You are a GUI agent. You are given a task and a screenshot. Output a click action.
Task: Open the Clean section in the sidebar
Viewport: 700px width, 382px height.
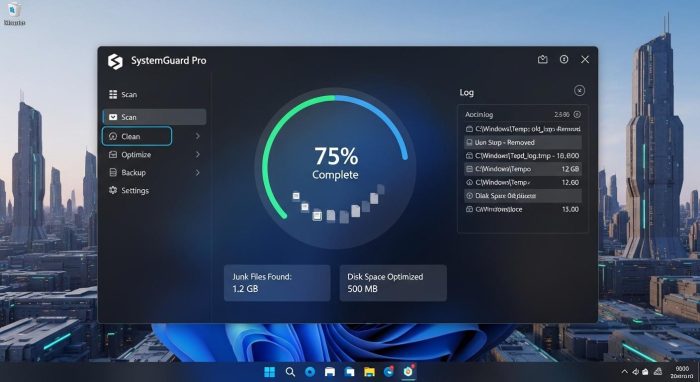[x=137, y=136]
